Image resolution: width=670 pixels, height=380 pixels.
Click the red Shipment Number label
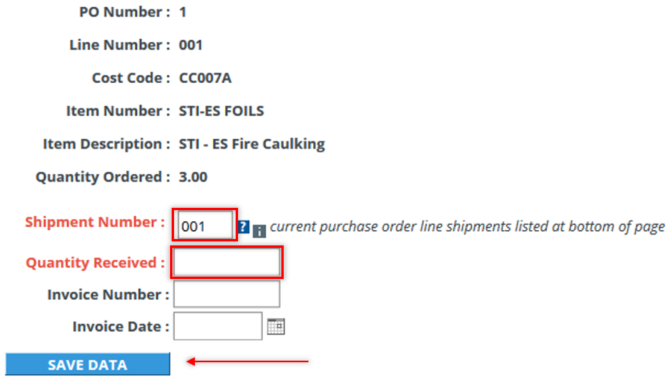tap(95, 222)
